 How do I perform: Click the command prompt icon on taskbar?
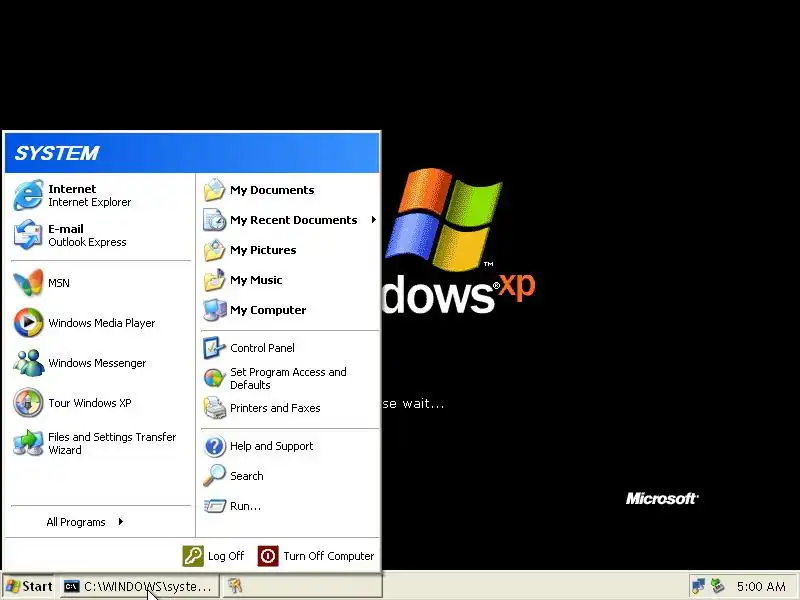(x=72, y=586)
